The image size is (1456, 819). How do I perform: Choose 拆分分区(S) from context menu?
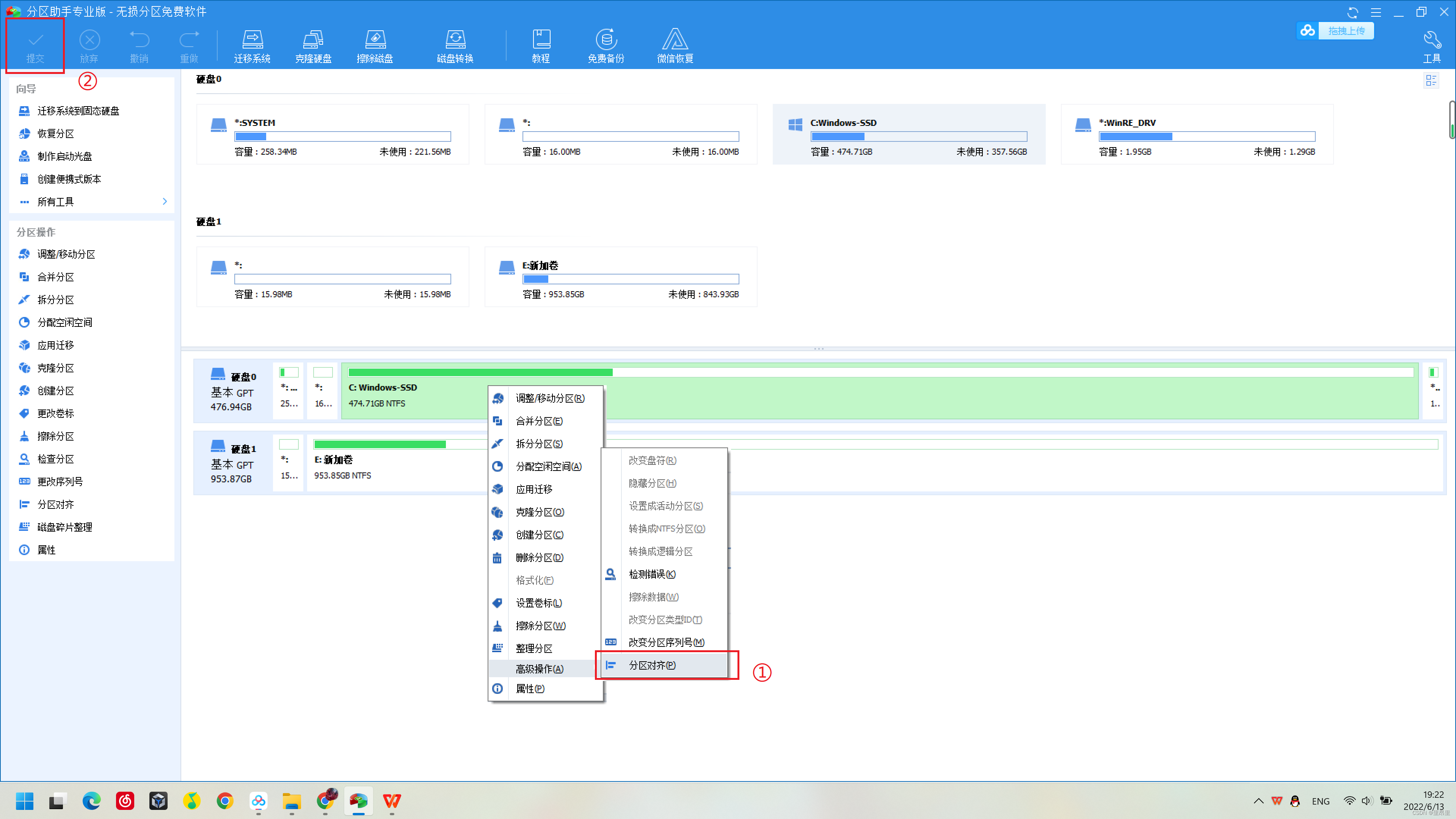(x=539, y=444)
